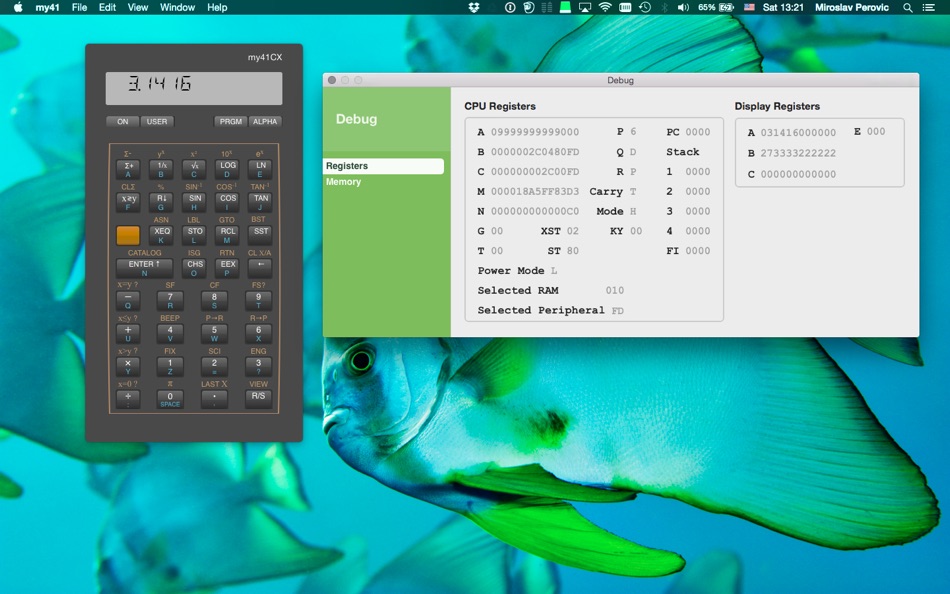Click the AirPlay display icon
Screen dimensions: 950x594
(585, 7)
